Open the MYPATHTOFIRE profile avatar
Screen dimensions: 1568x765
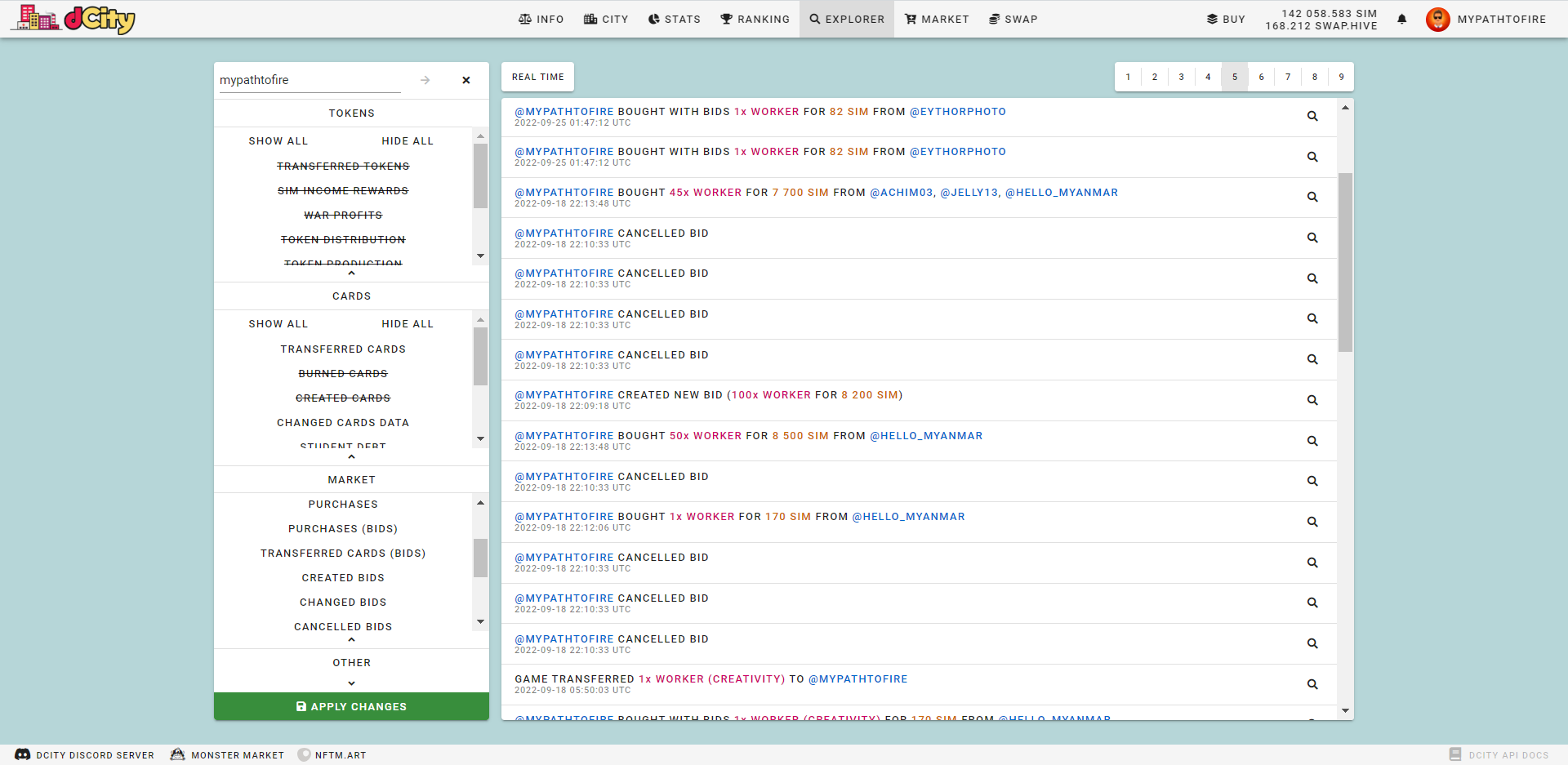point(1437,20)
